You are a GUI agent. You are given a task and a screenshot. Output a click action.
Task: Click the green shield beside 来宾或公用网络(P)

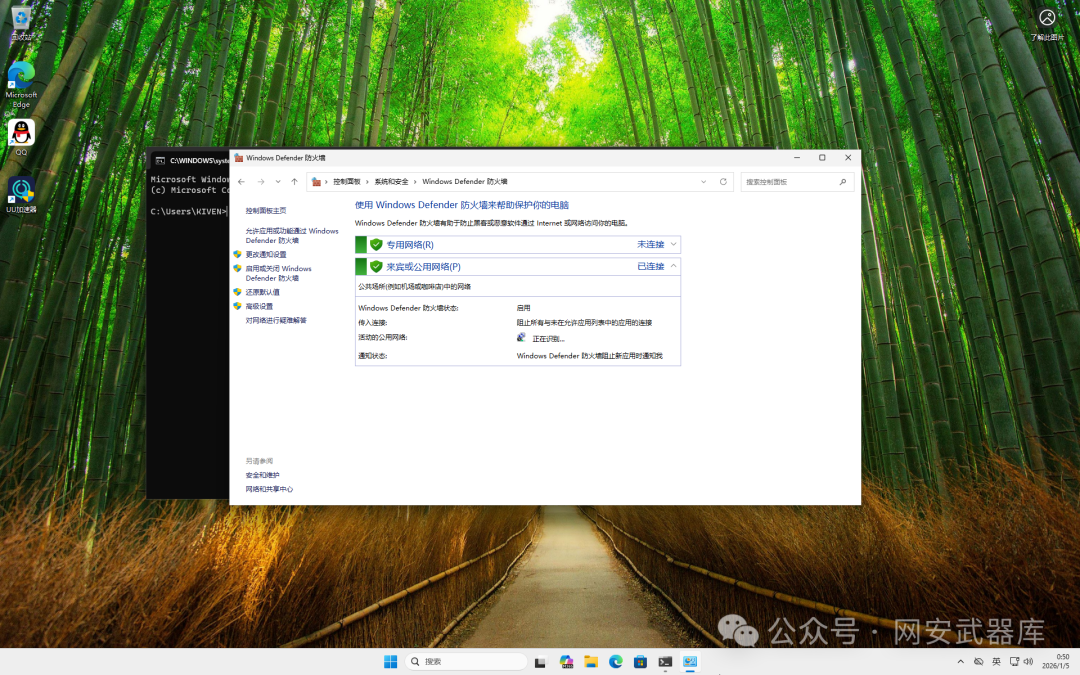[376, 267]
